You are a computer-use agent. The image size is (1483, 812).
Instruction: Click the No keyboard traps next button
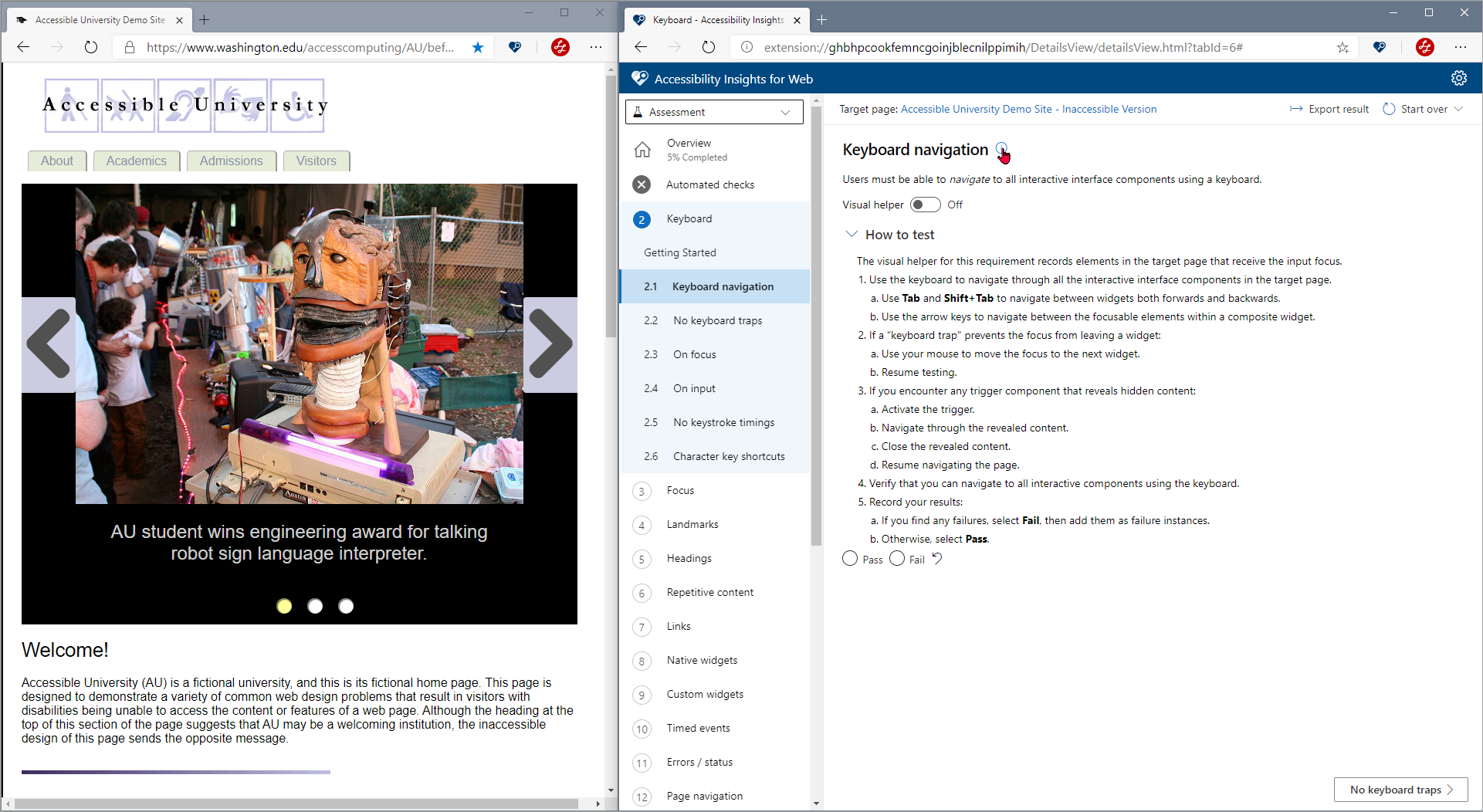(1400, 790)
